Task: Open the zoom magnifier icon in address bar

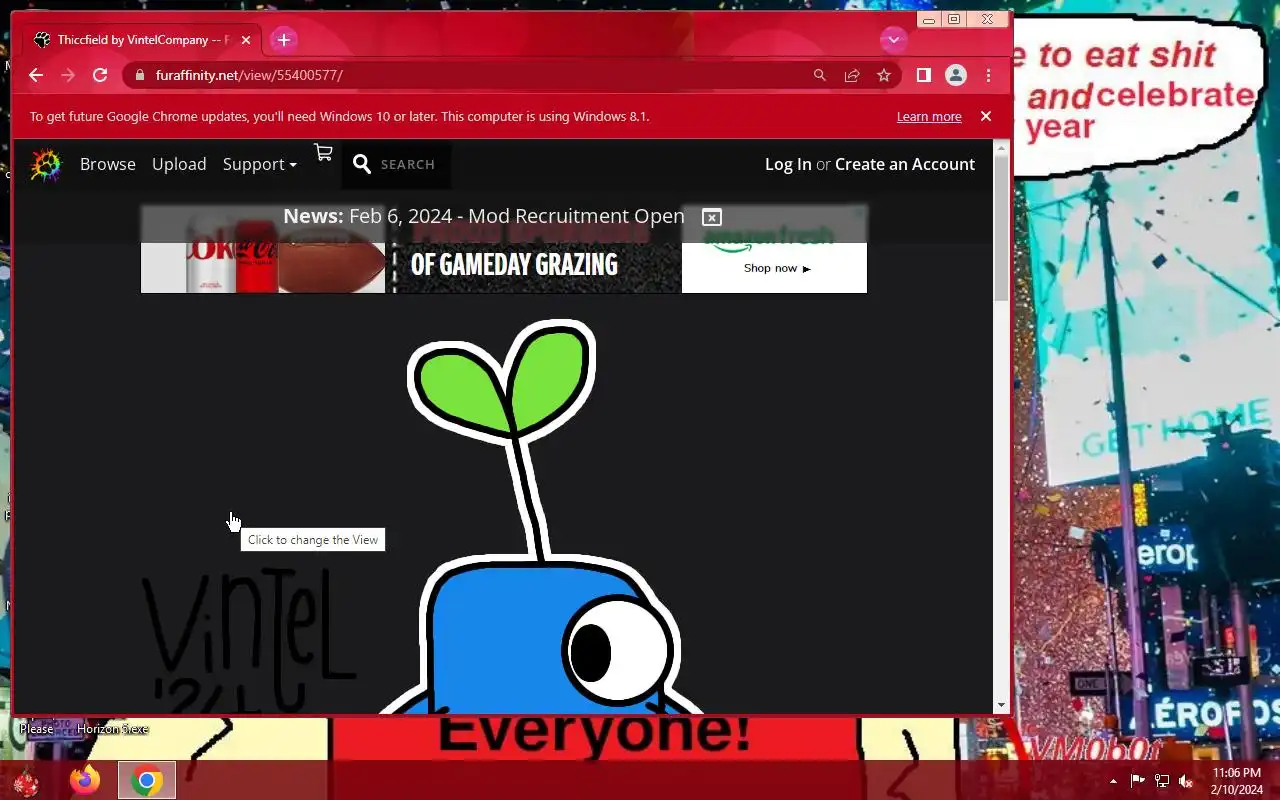Action: coord(820,75)
